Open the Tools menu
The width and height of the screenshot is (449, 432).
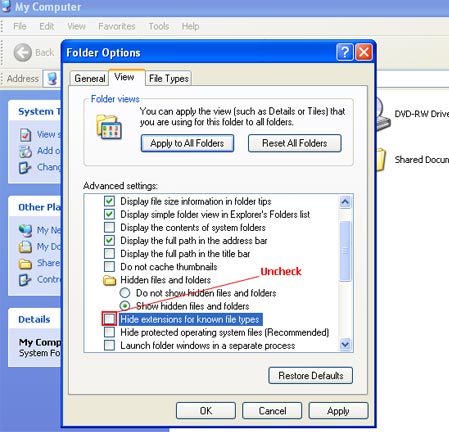pos(159,26)
